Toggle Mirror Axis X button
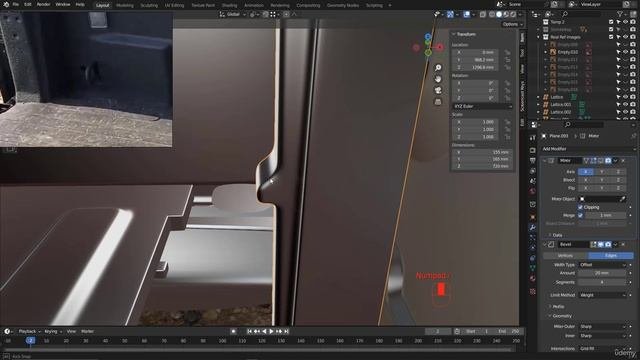This screenshot has height=360, width=640. point(586,172)
